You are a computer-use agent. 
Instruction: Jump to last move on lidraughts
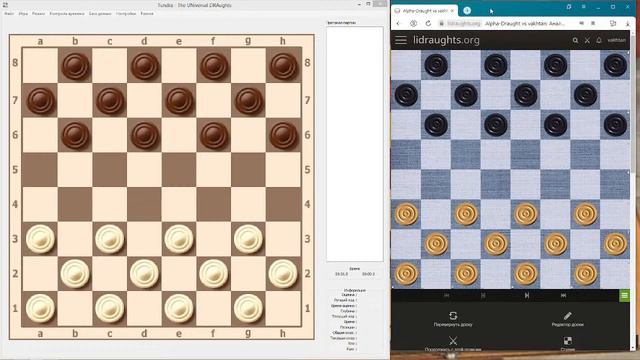[563, 295]
